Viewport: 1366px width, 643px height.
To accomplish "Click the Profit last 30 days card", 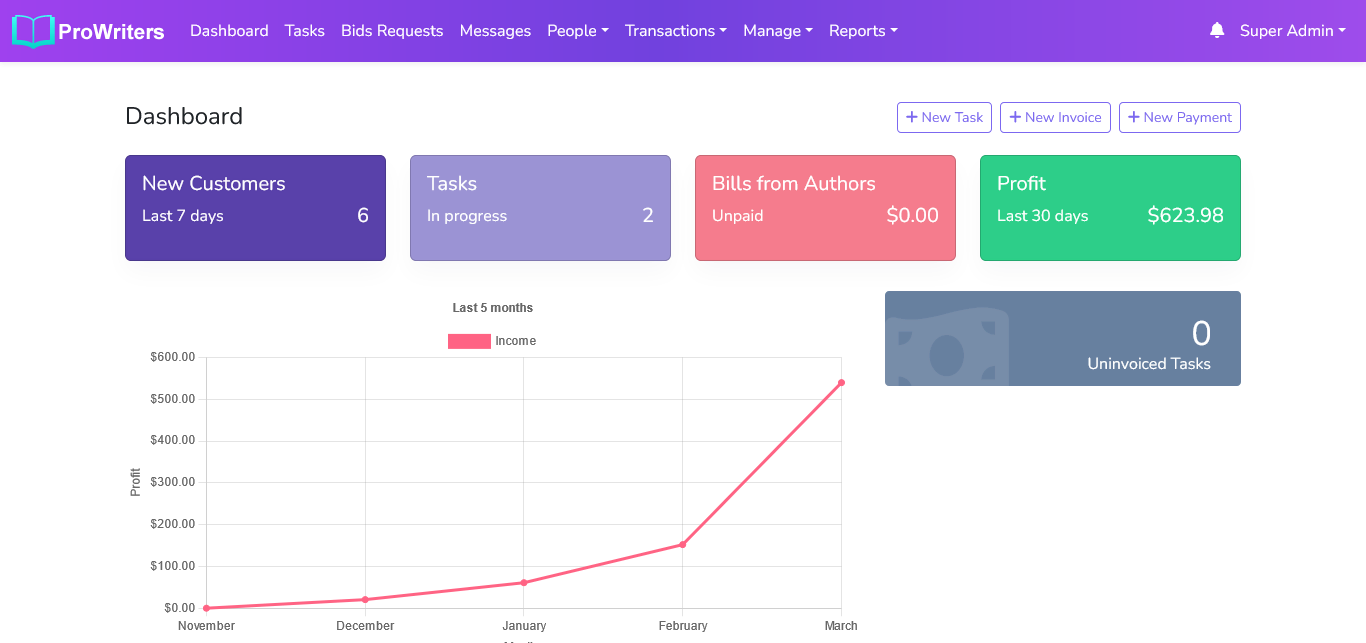I will pos(1110,208).
